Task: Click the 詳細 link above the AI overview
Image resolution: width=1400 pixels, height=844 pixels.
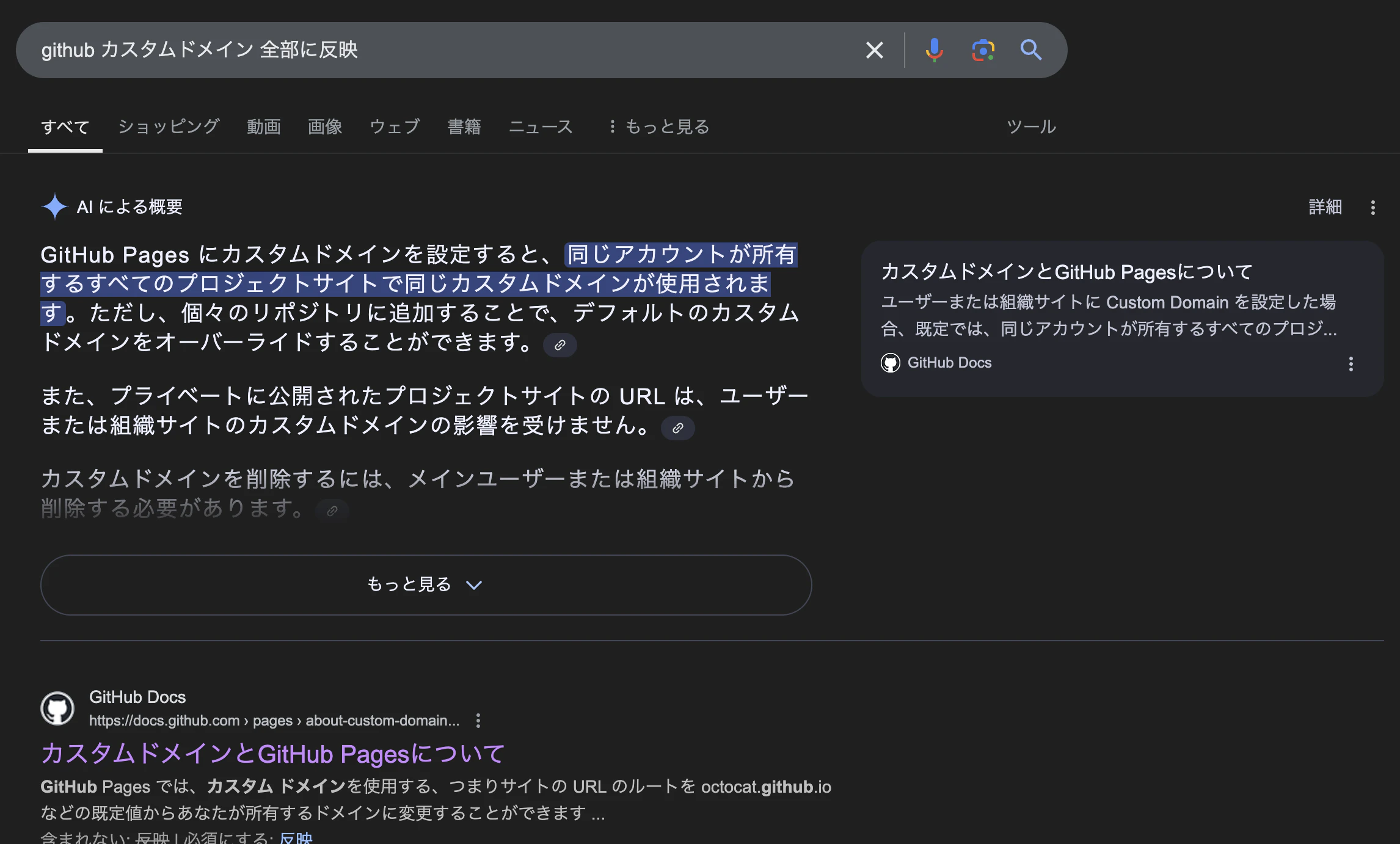Action: pyautogui.click(x=1324, y=207)
